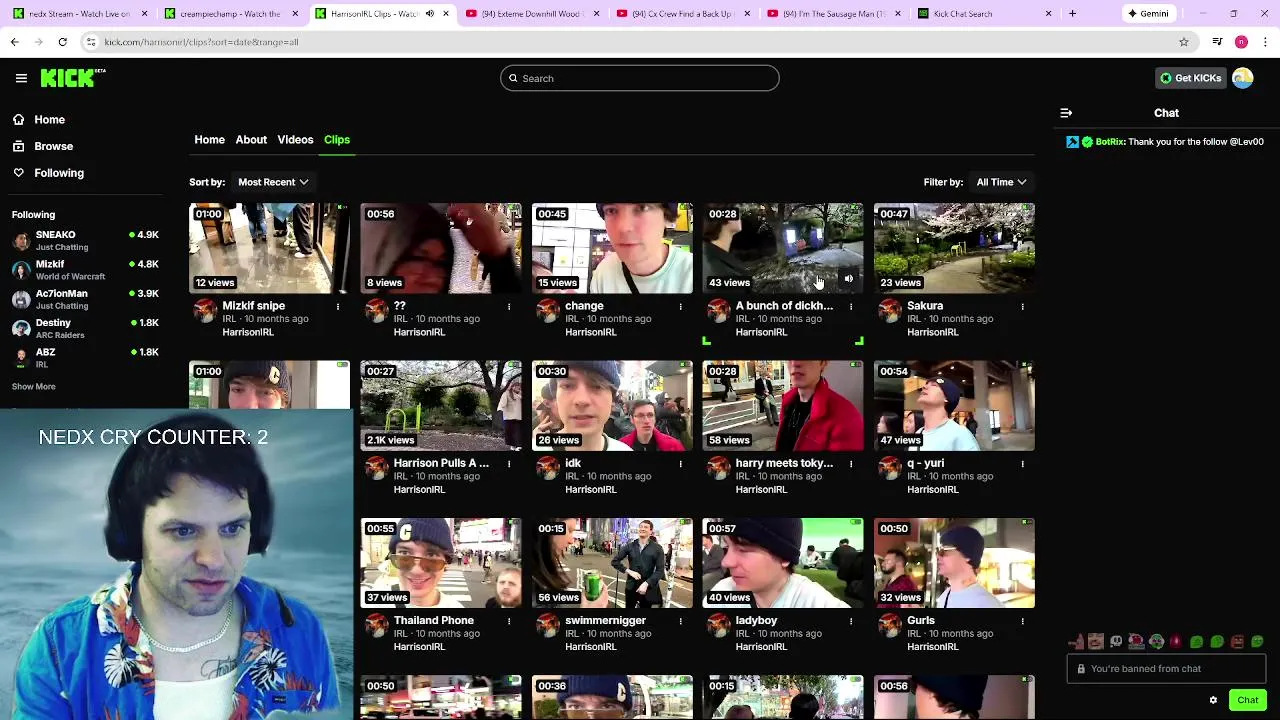This screenshot has width=1280, height=720.
Task: Open the user avatar menu at top right
Action: pos(1243,78)
